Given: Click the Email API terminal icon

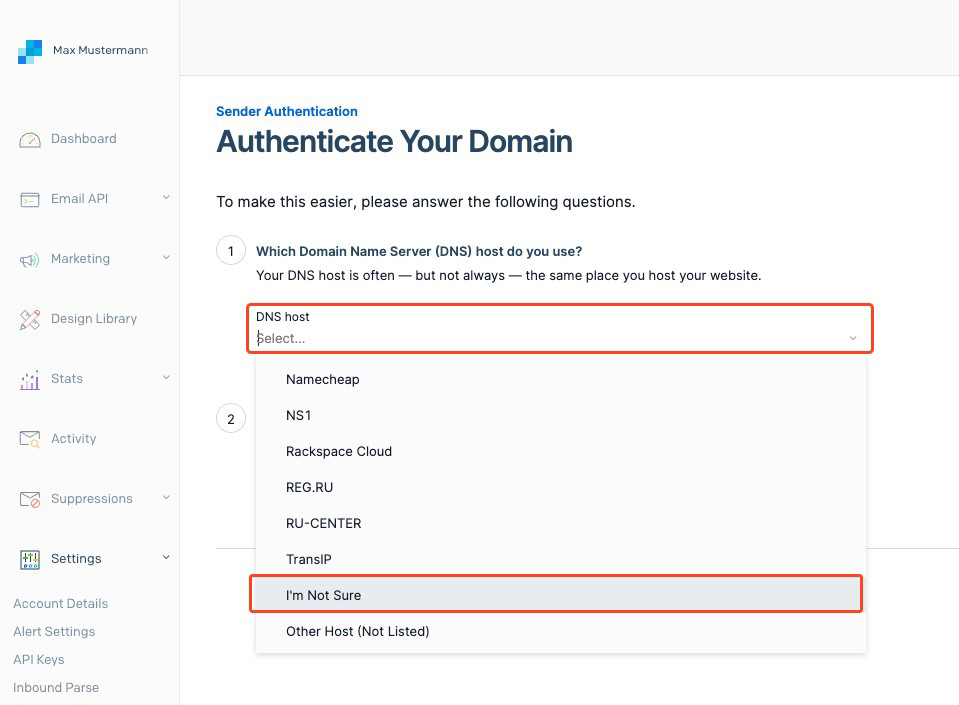Looking at the screenshot, I should pyautogui.click(x=30, y=200).
